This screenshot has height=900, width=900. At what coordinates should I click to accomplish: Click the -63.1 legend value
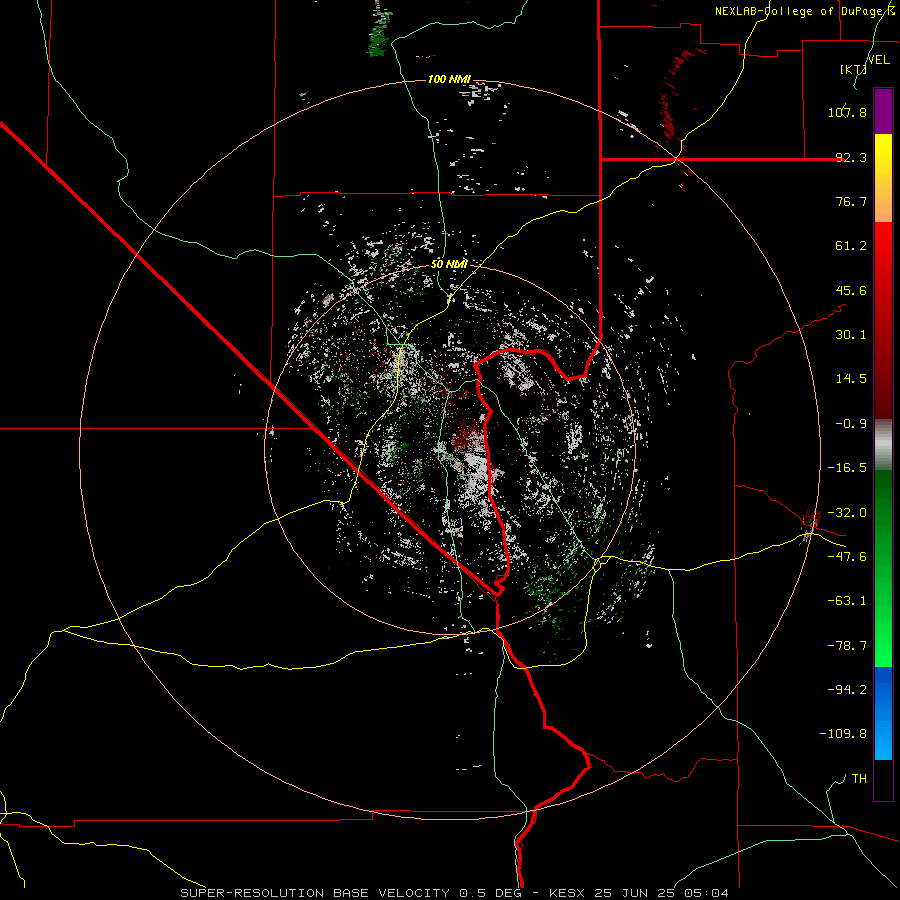847,601
